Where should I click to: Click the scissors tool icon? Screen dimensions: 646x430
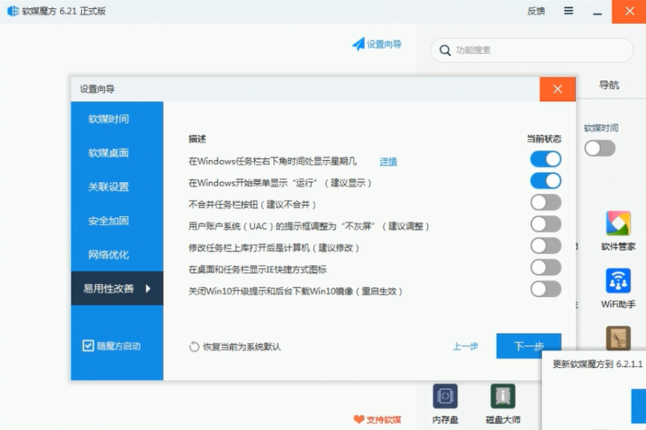pyautogui.click(x=618, y=338)
